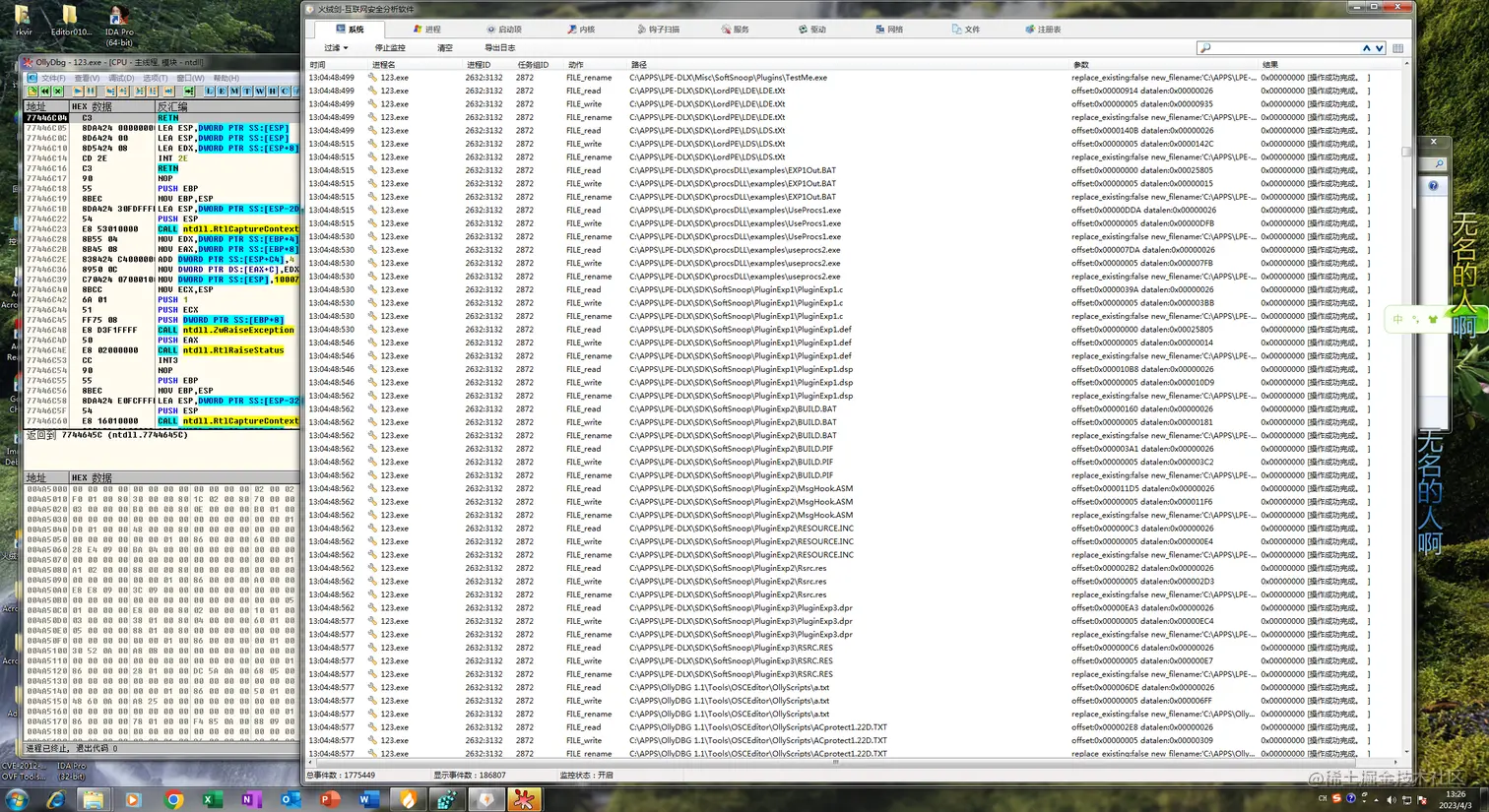The height and width of the screenshot is (812, 1489).
Task: Switch to the 进程 tab
Action: (x=426, y=30)
